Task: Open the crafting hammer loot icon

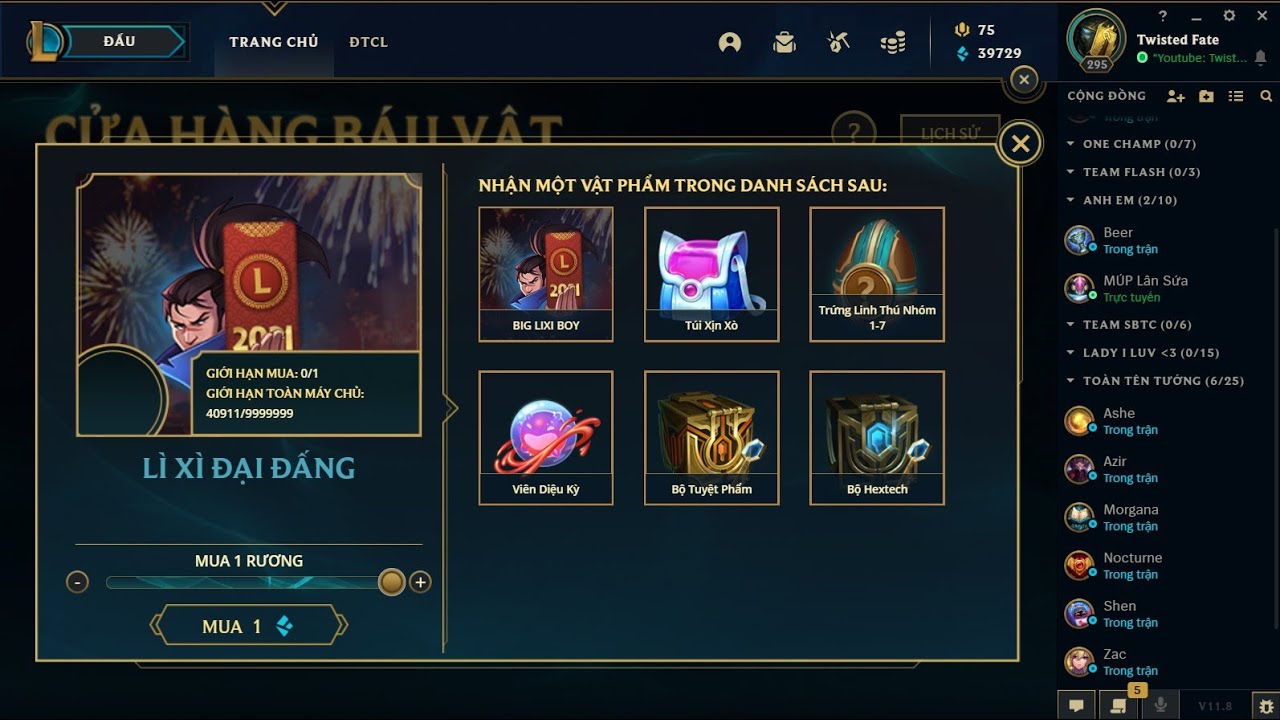Action: 838,42
